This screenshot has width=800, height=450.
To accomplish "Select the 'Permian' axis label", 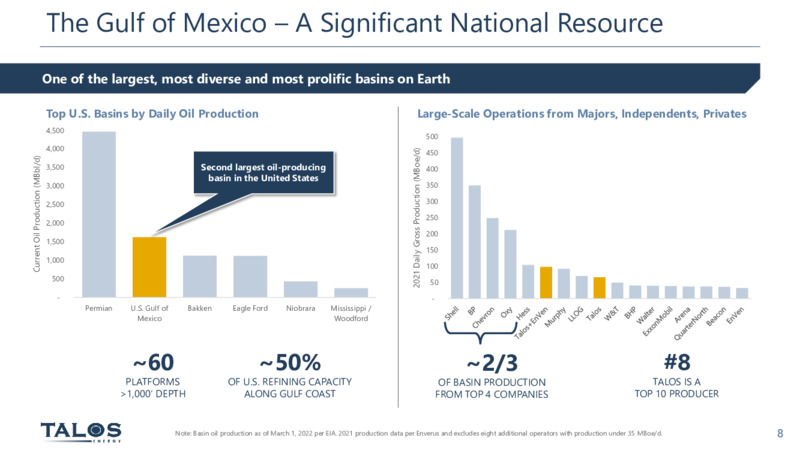I will click(98, 308).
